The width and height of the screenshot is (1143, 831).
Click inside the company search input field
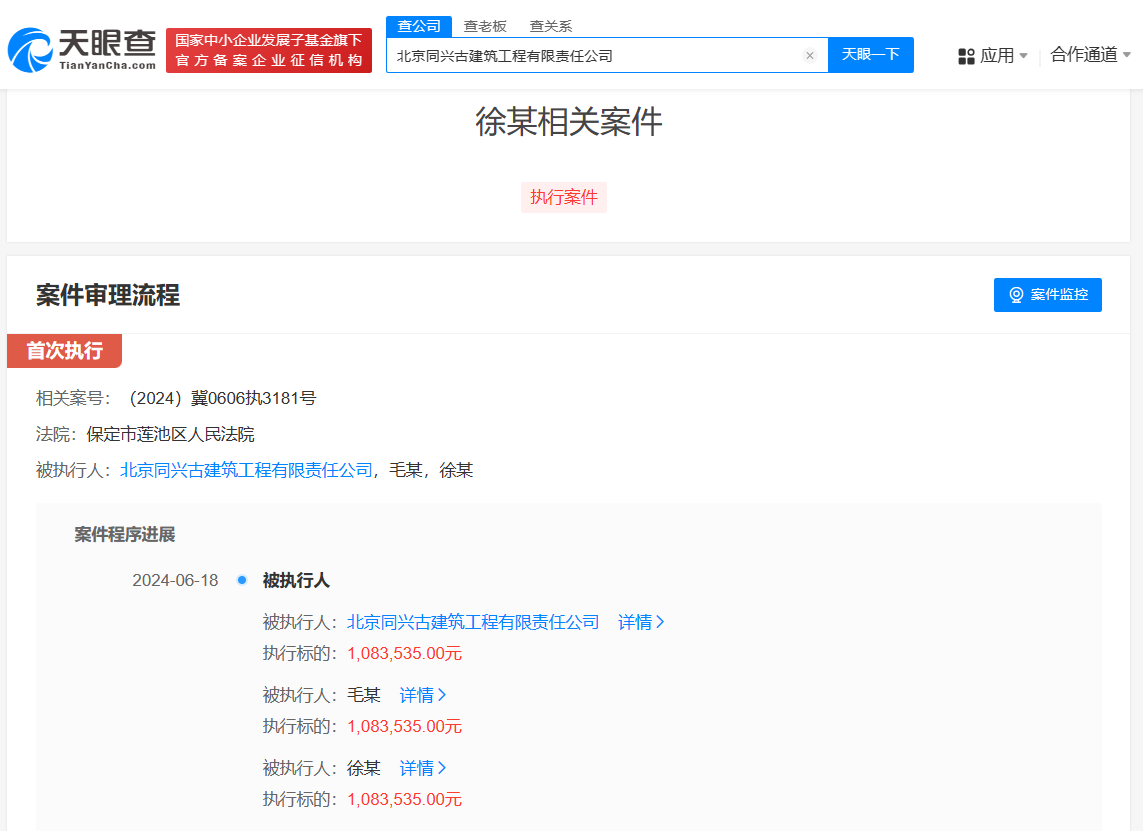click(600, 55)
